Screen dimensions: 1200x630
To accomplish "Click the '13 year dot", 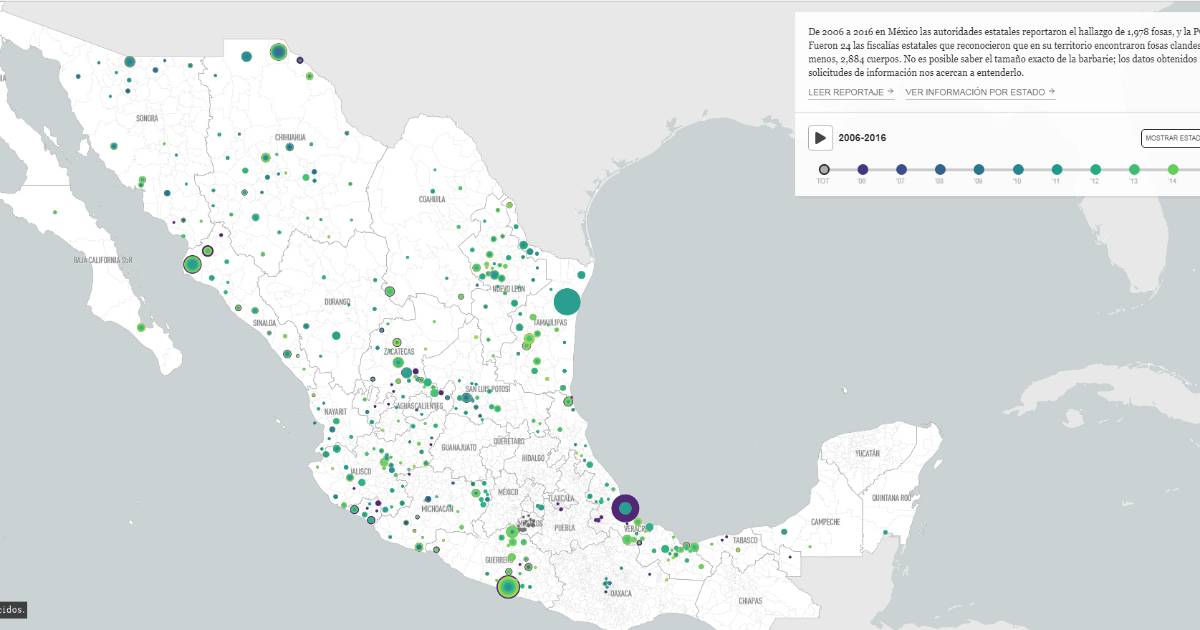I will (x=1134, y=170).
